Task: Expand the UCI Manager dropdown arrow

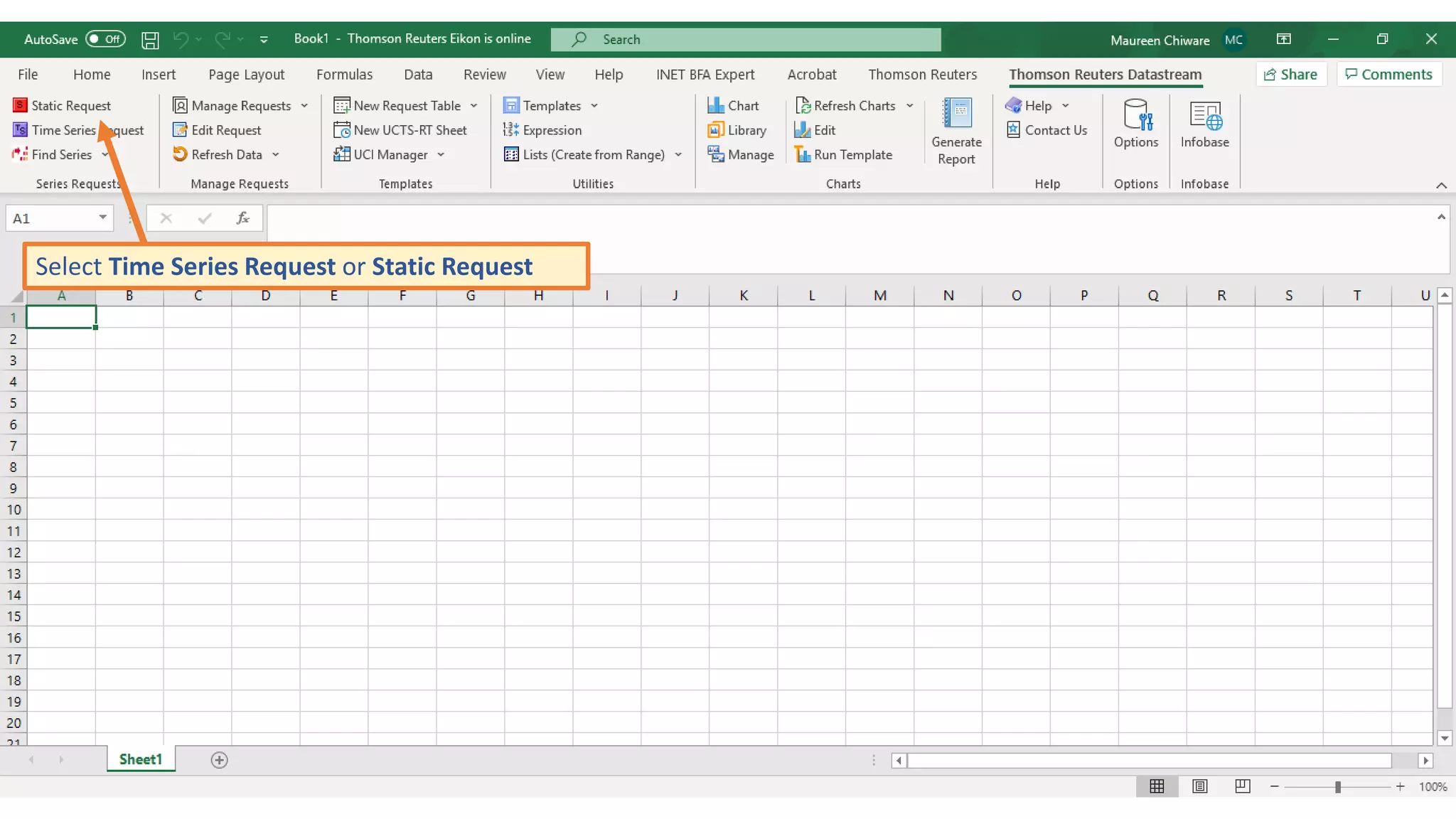Action: (x=441, y=154)
